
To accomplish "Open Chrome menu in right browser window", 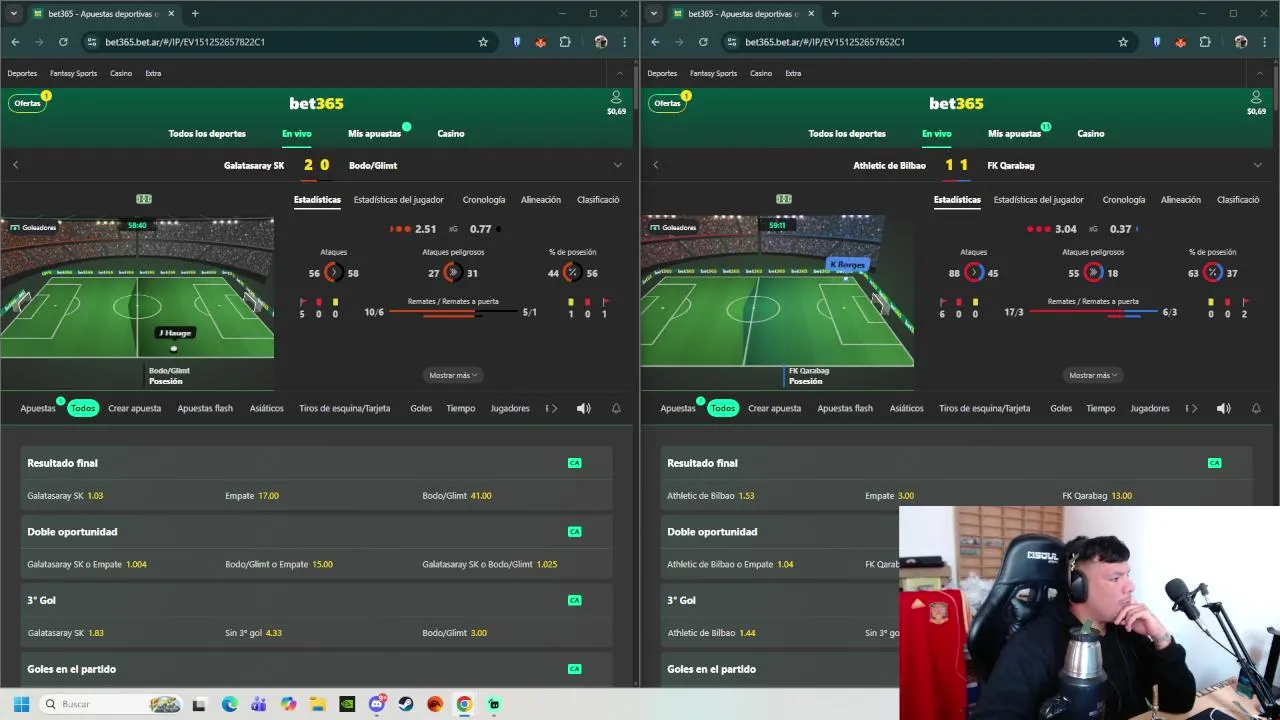I will [x=1264, y=42].
